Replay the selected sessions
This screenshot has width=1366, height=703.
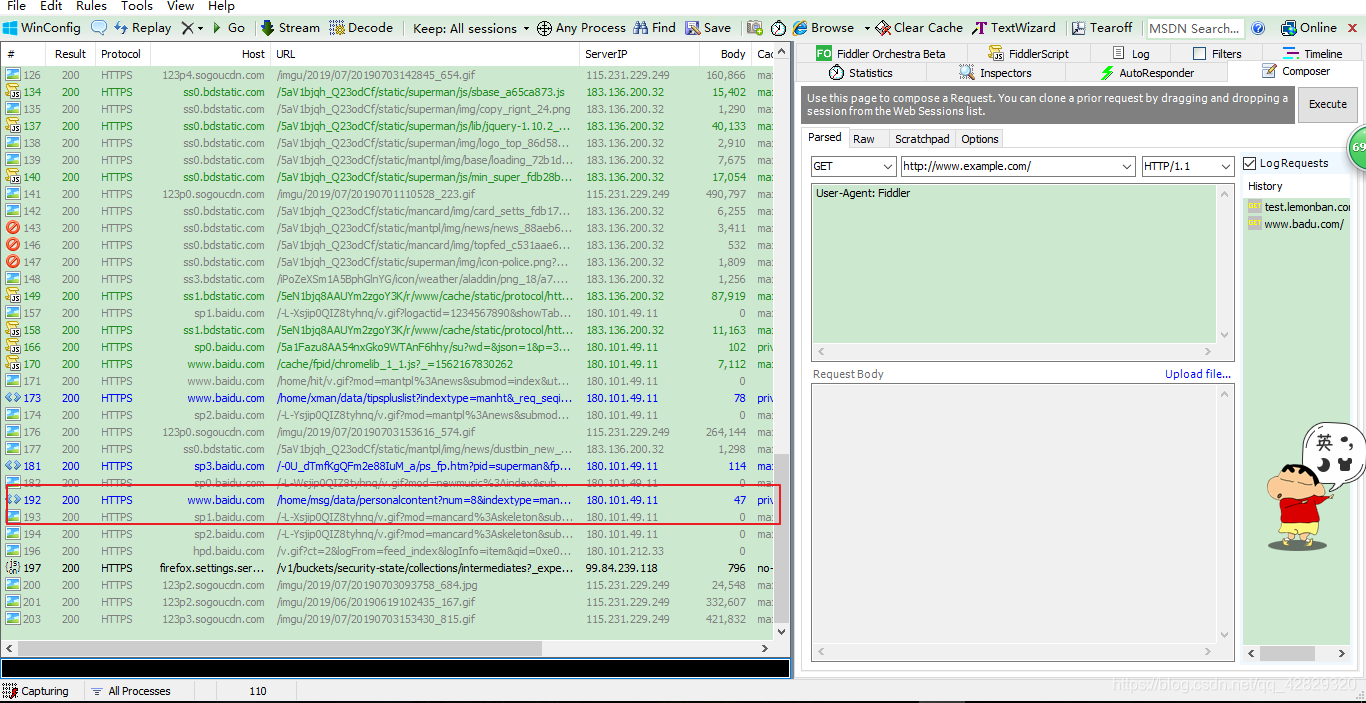pyautogui.click(x=142, y=28)
